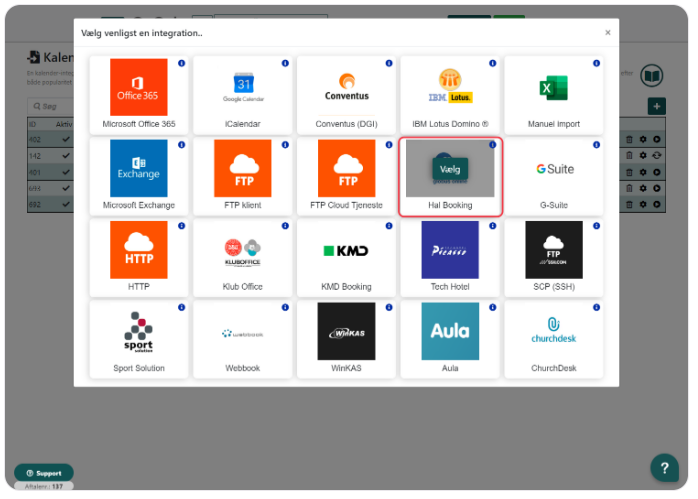Select the FTP Cloud Tjeneste tile
698x499 pixels.
pyautogui.click(x=346, y=176)
